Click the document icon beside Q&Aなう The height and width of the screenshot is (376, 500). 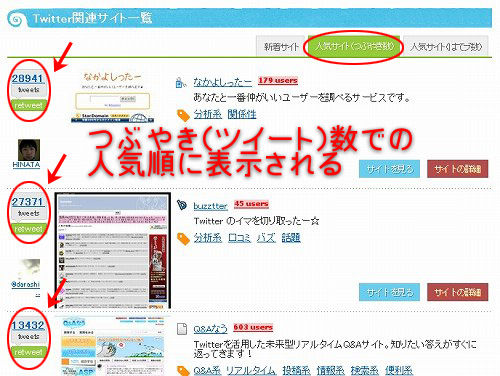point(182,329)
